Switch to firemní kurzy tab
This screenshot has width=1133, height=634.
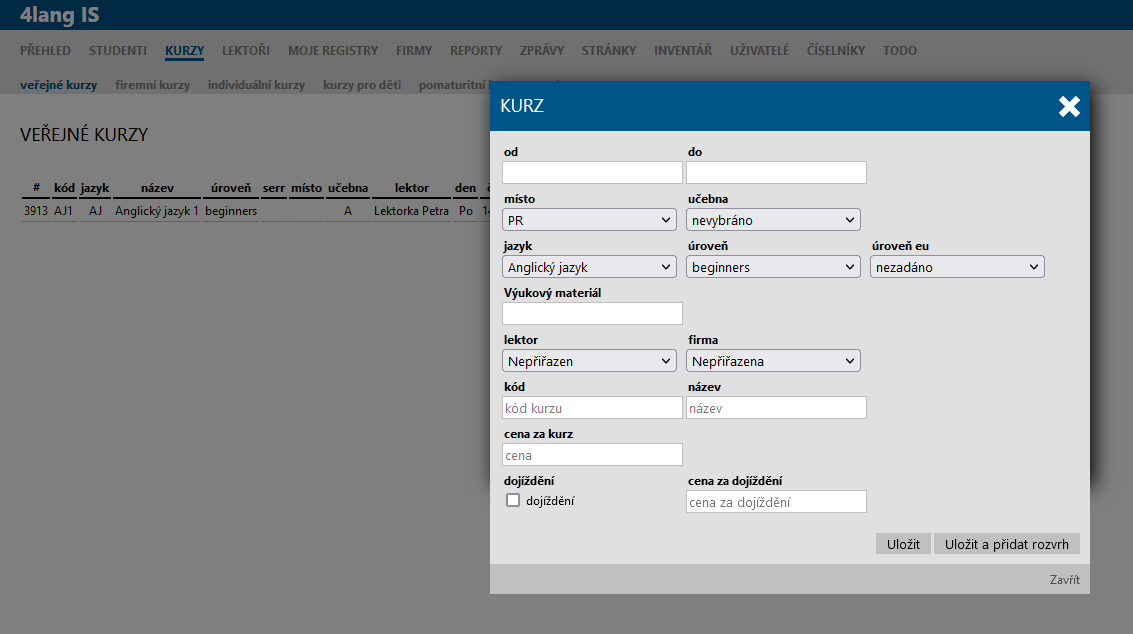[152, 86]
